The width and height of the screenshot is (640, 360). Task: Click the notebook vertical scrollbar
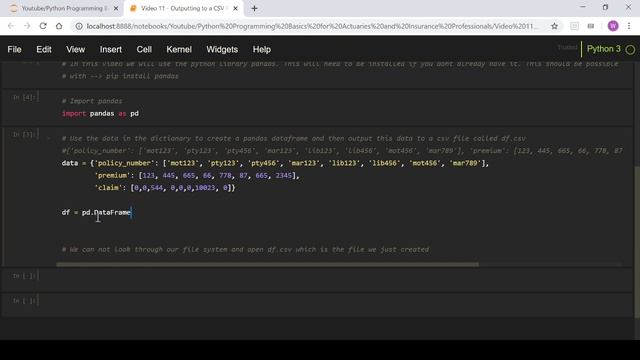pyautogui.click(x=637, y=242)
